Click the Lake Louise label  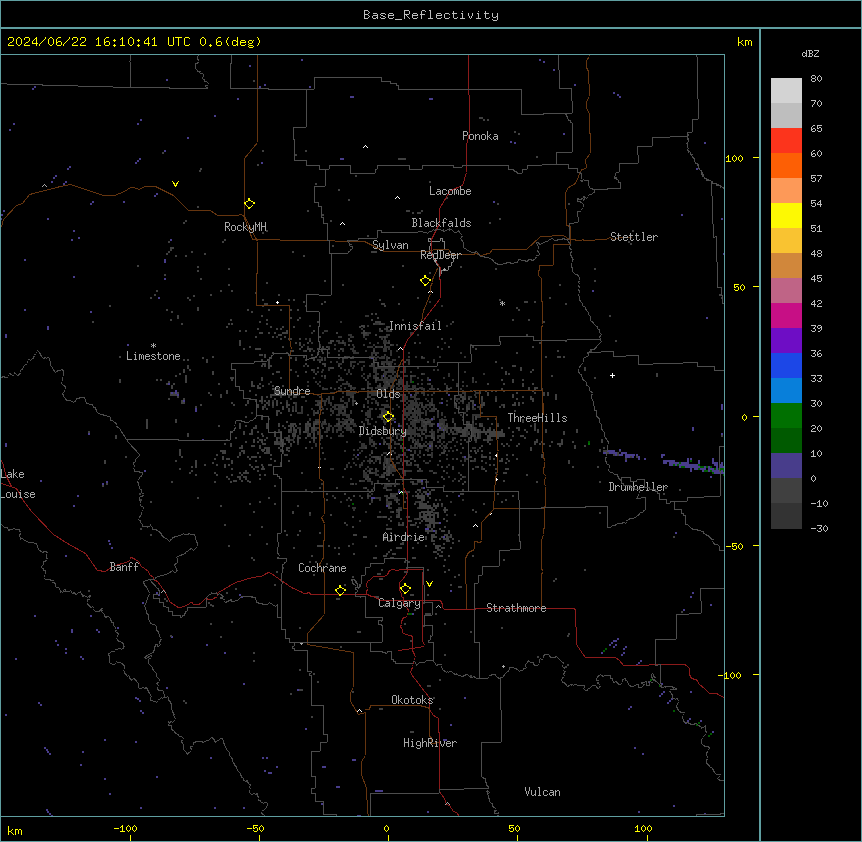18,484
